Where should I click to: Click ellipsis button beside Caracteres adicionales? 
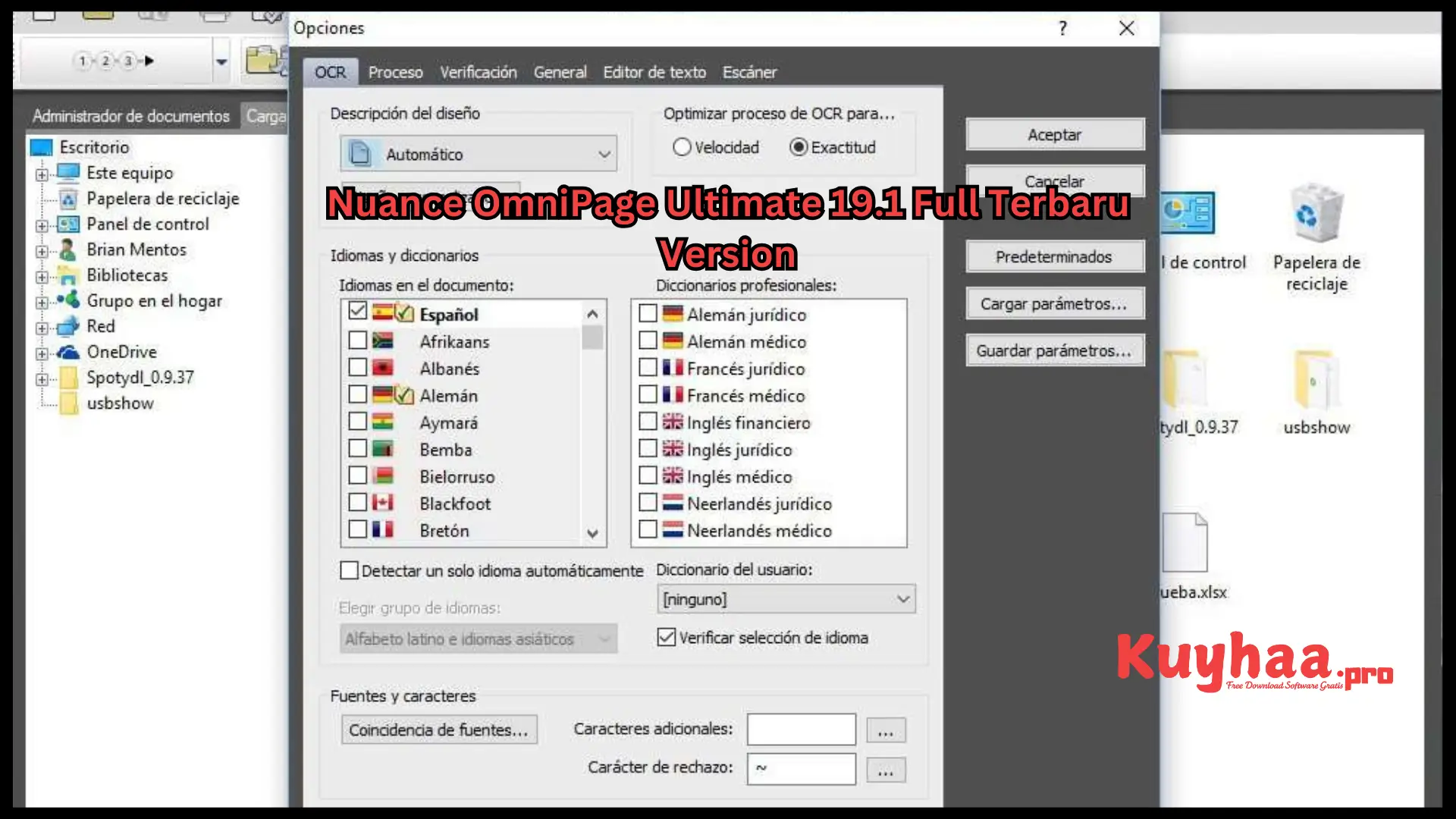pos(886,730)
